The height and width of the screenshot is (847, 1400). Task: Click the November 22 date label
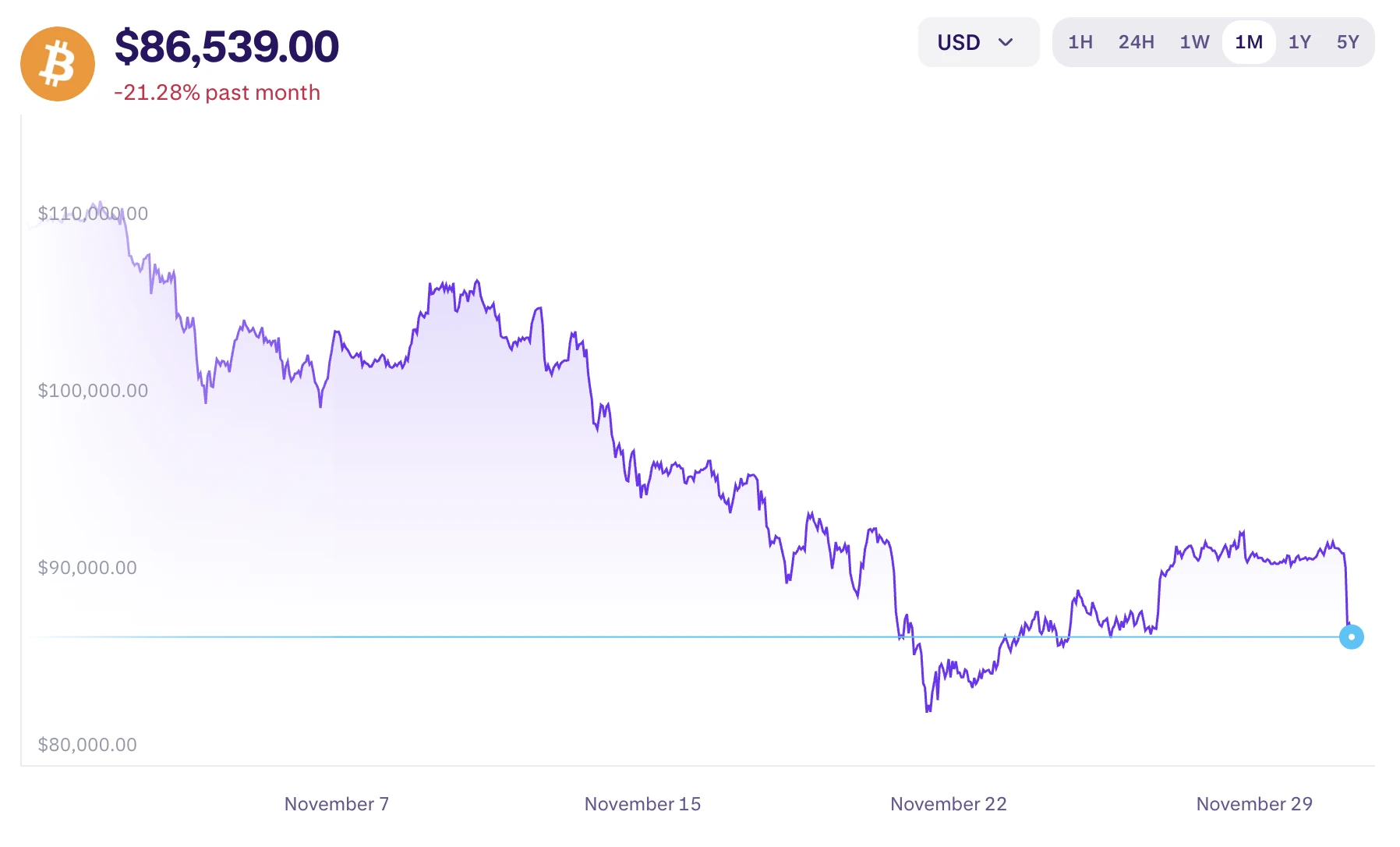(x=948, y=804)
